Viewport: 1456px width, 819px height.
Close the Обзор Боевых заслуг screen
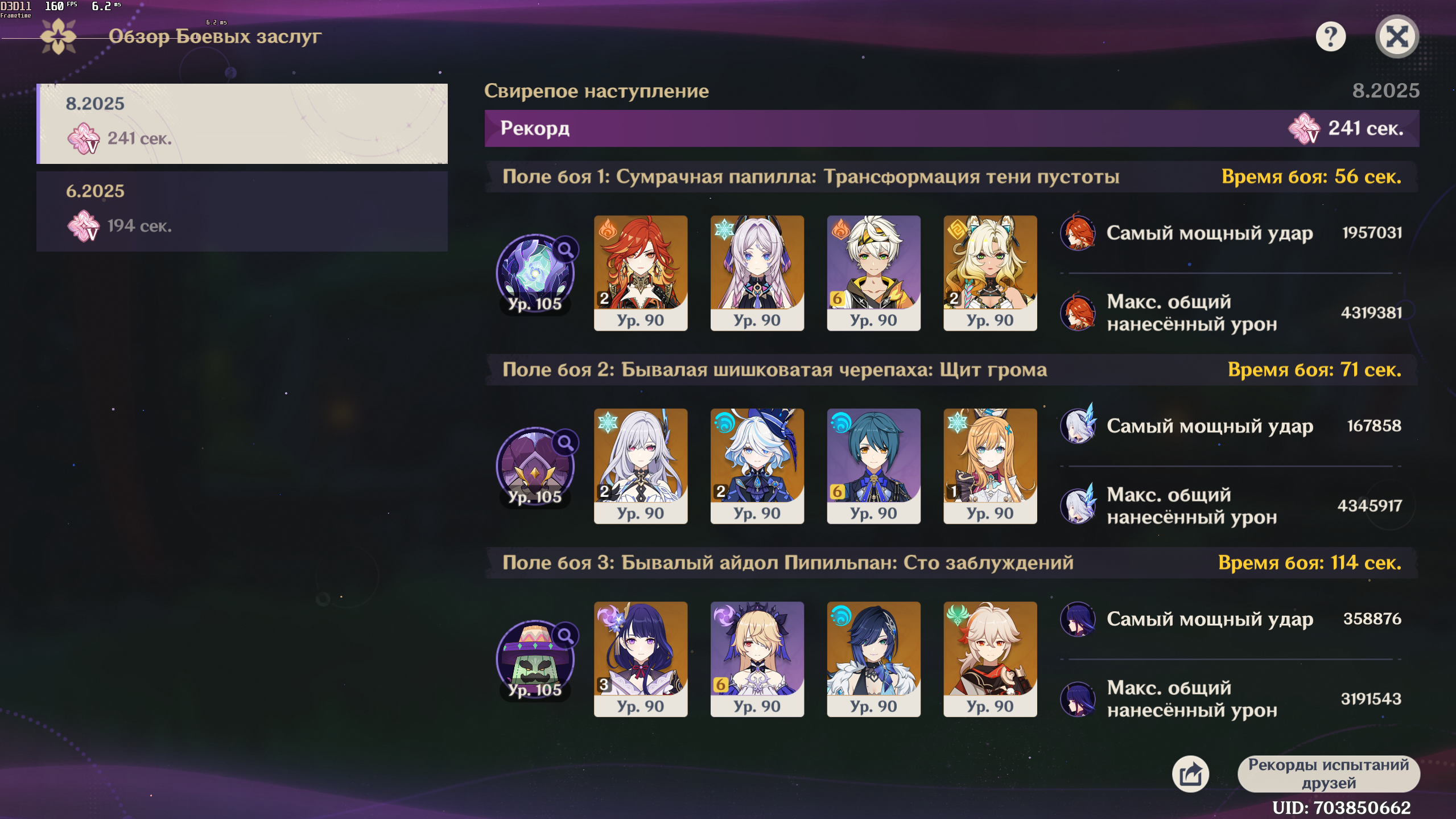[x=1397, y=37]
